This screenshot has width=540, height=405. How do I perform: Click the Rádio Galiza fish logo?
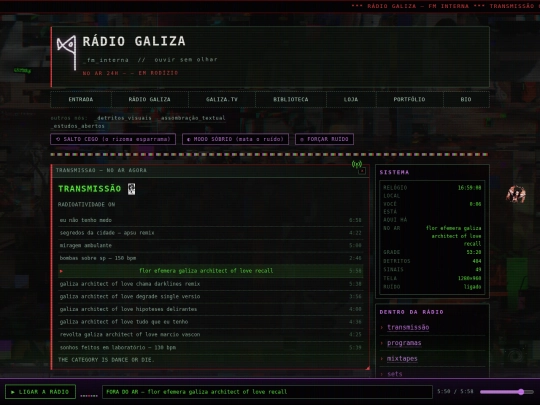click(x=67, y=52)
